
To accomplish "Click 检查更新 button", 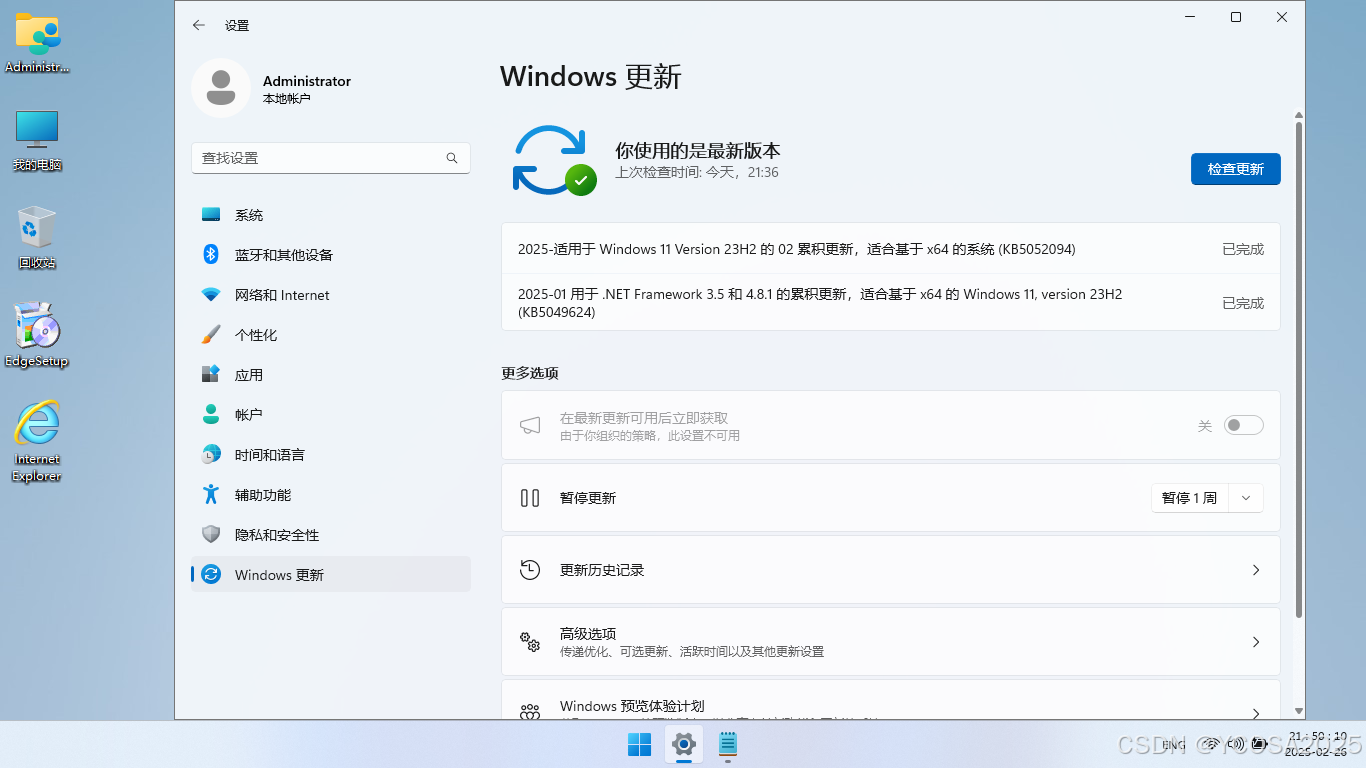I will pyautogui.click(x=1235, y=169).
